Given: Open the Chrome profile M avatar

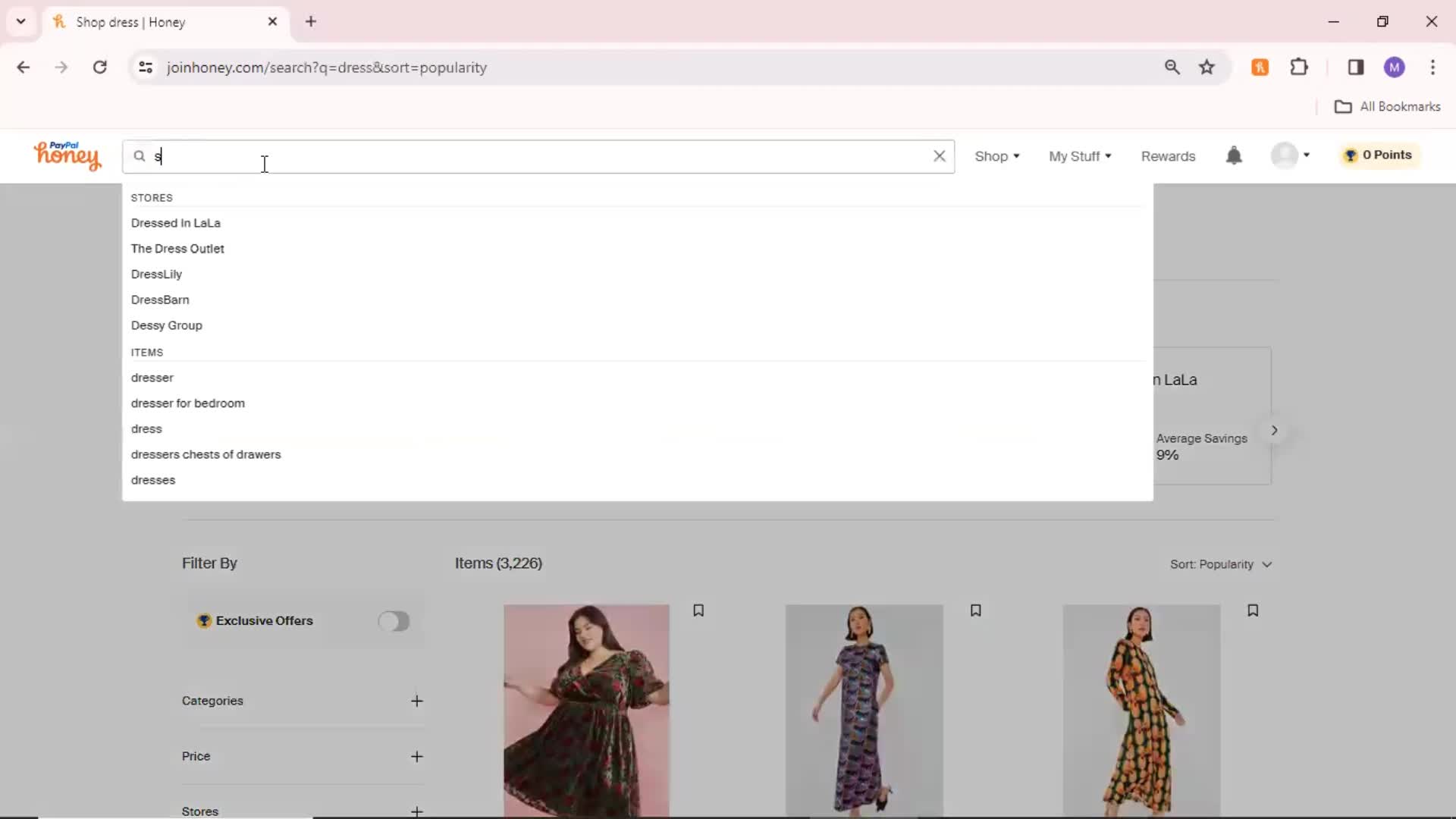Looking at the screenshot, I should (x=1394, y=67).
